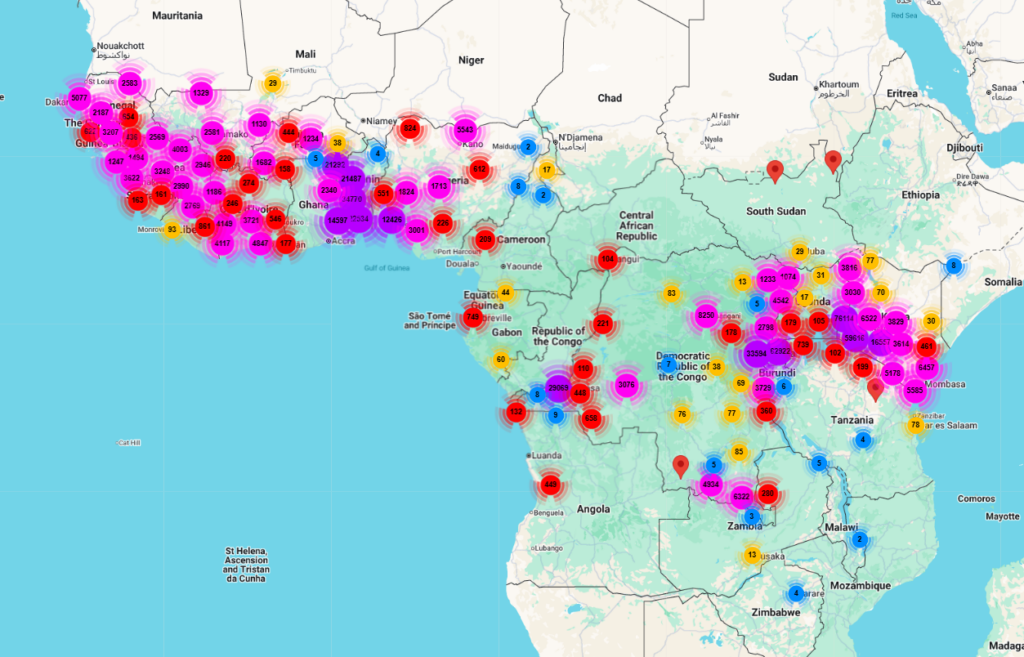Select the orange cluster 29 near Timbuktu
Image resolution: width=1024 pixels, height=657 pixels.
tap(272, 84)
